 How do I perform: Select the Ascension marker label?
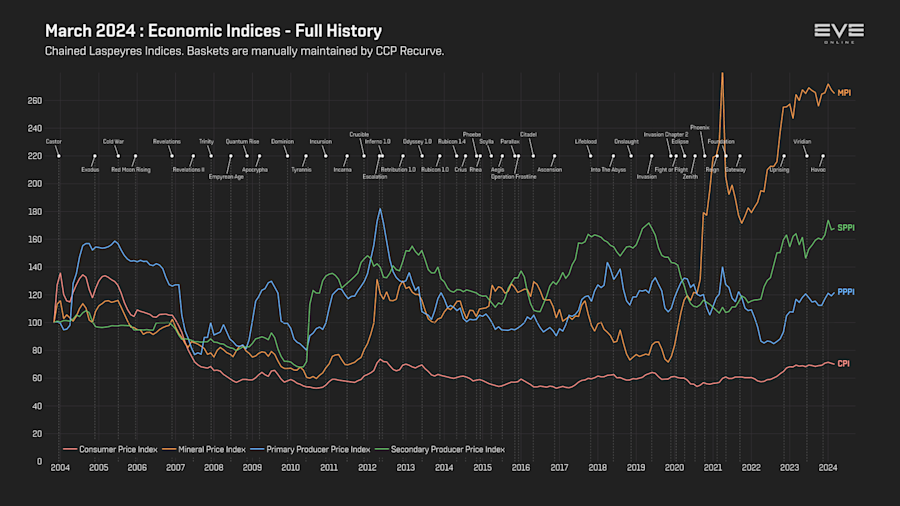point(549,170)
